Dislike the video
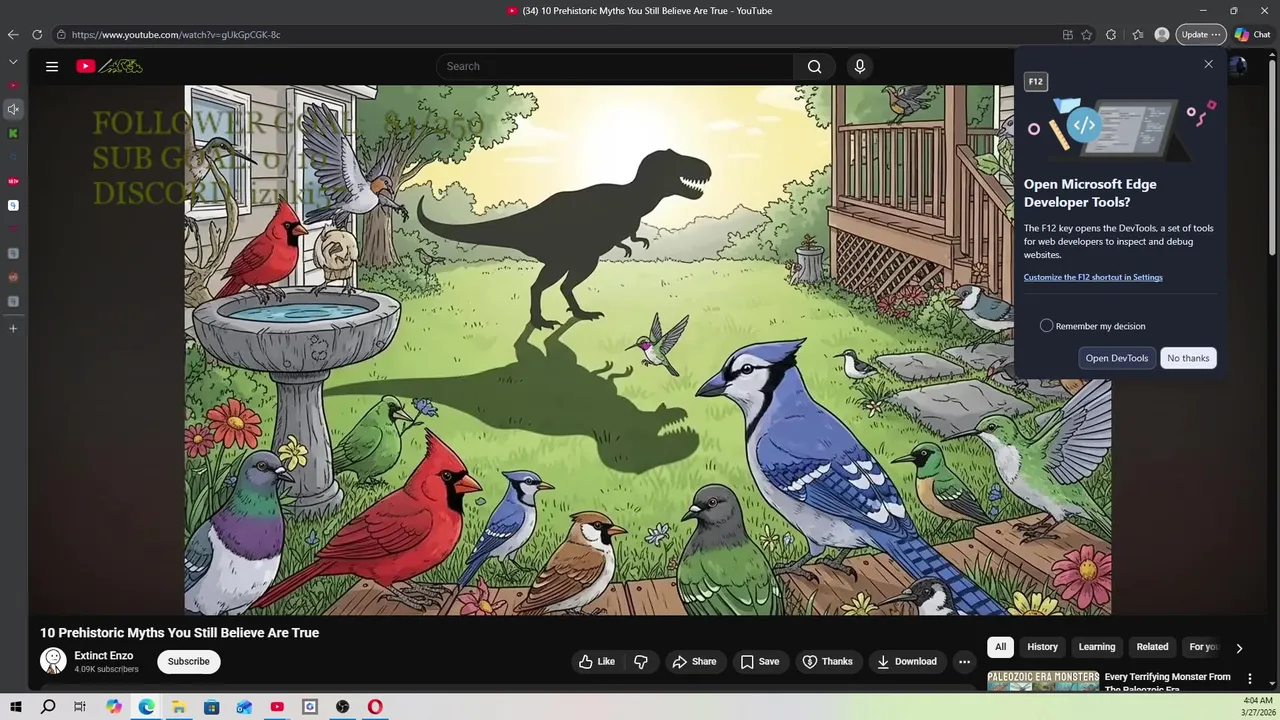 tap(641, 661)
